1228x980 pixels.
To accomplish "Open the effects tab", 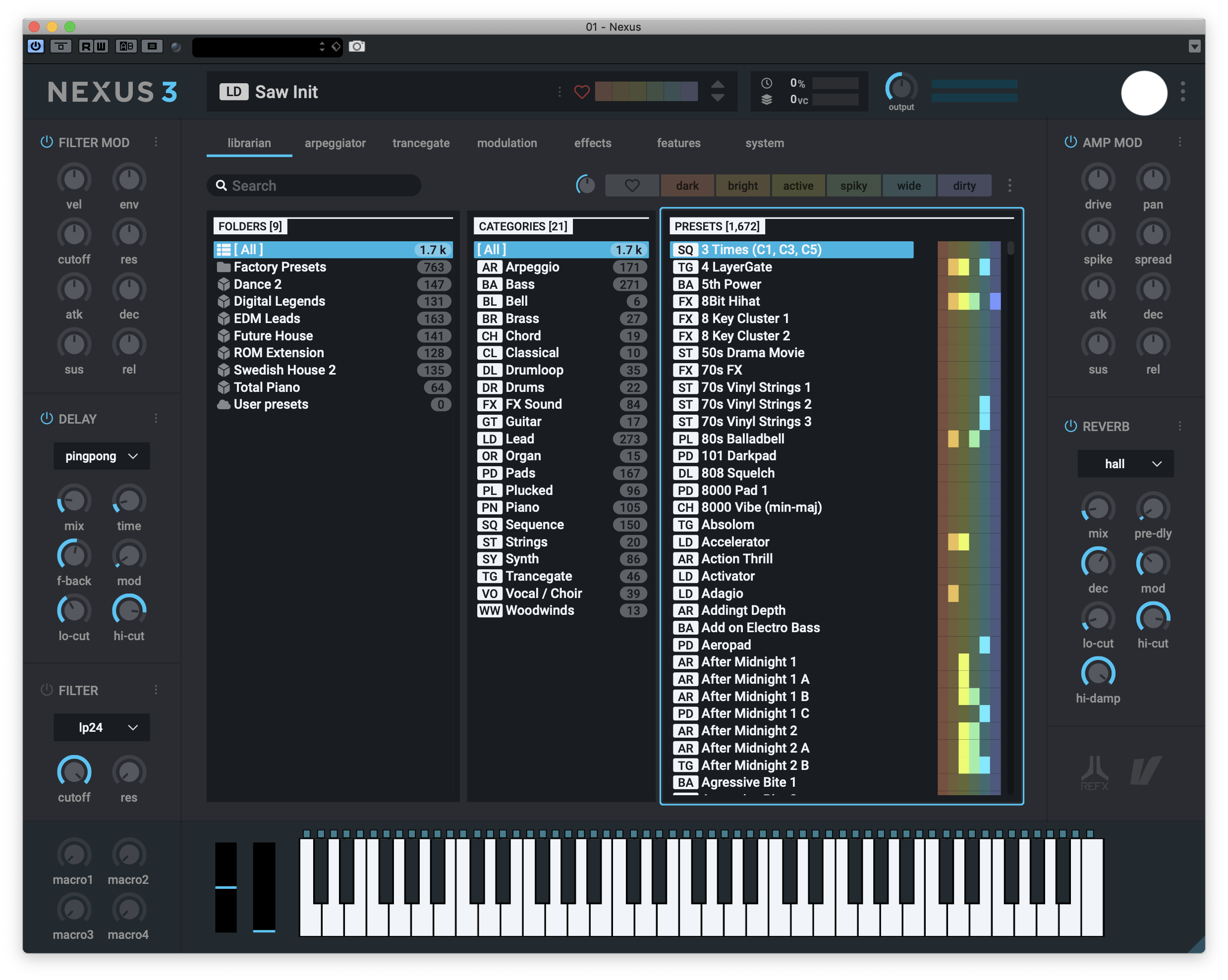I will (x=592, y=143).
